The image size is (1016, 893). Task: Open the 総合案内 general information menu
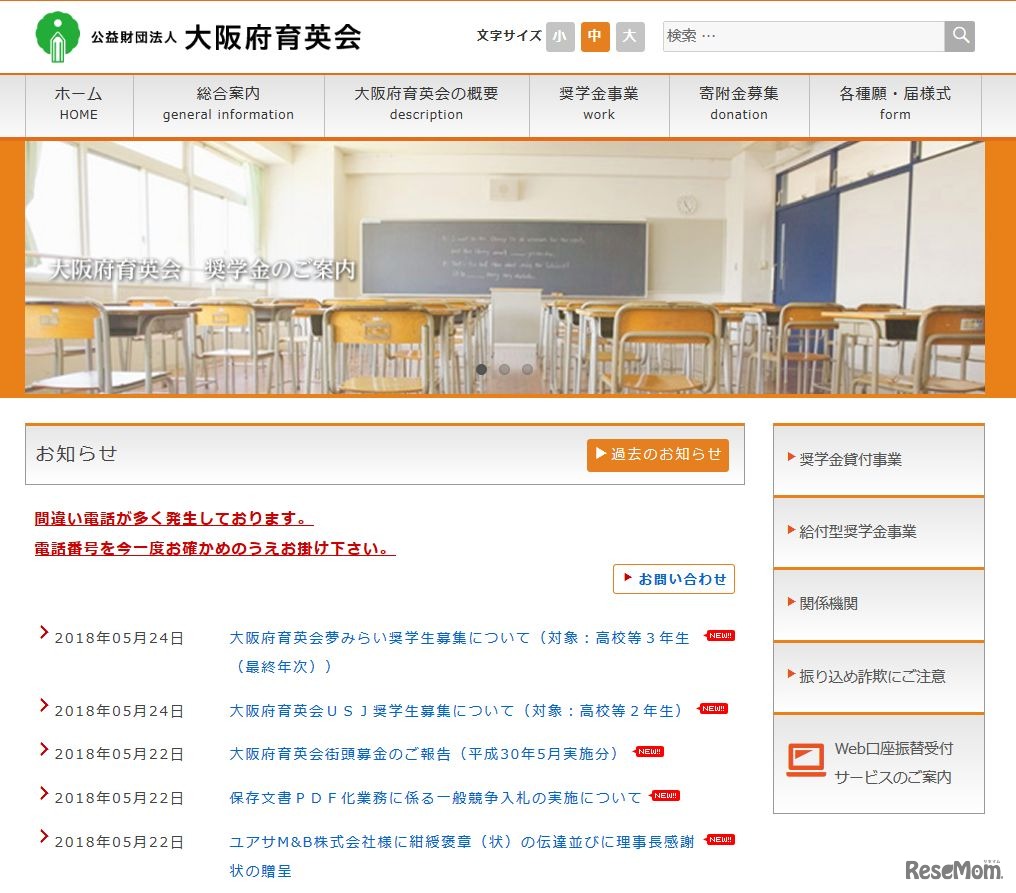coord(228,103)
